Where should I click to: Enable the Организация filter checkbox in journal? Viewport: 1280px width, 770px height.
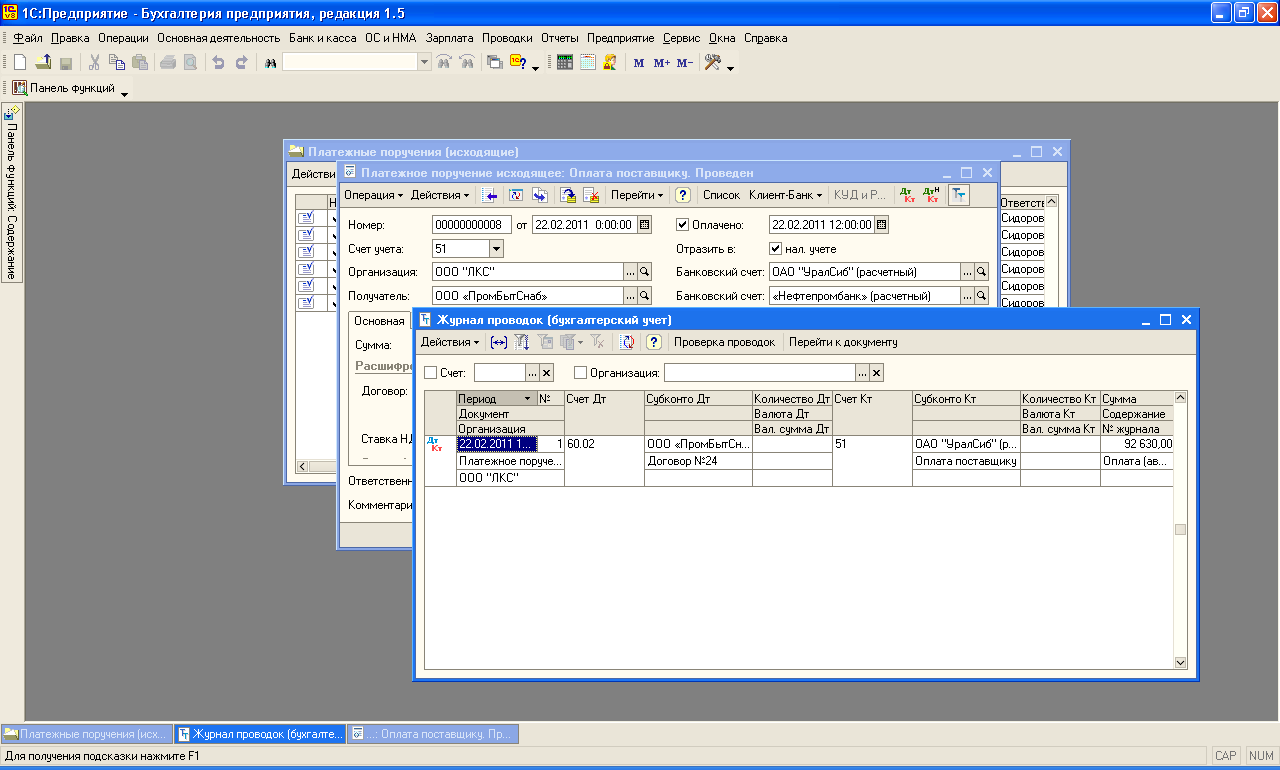coord(580,373)
